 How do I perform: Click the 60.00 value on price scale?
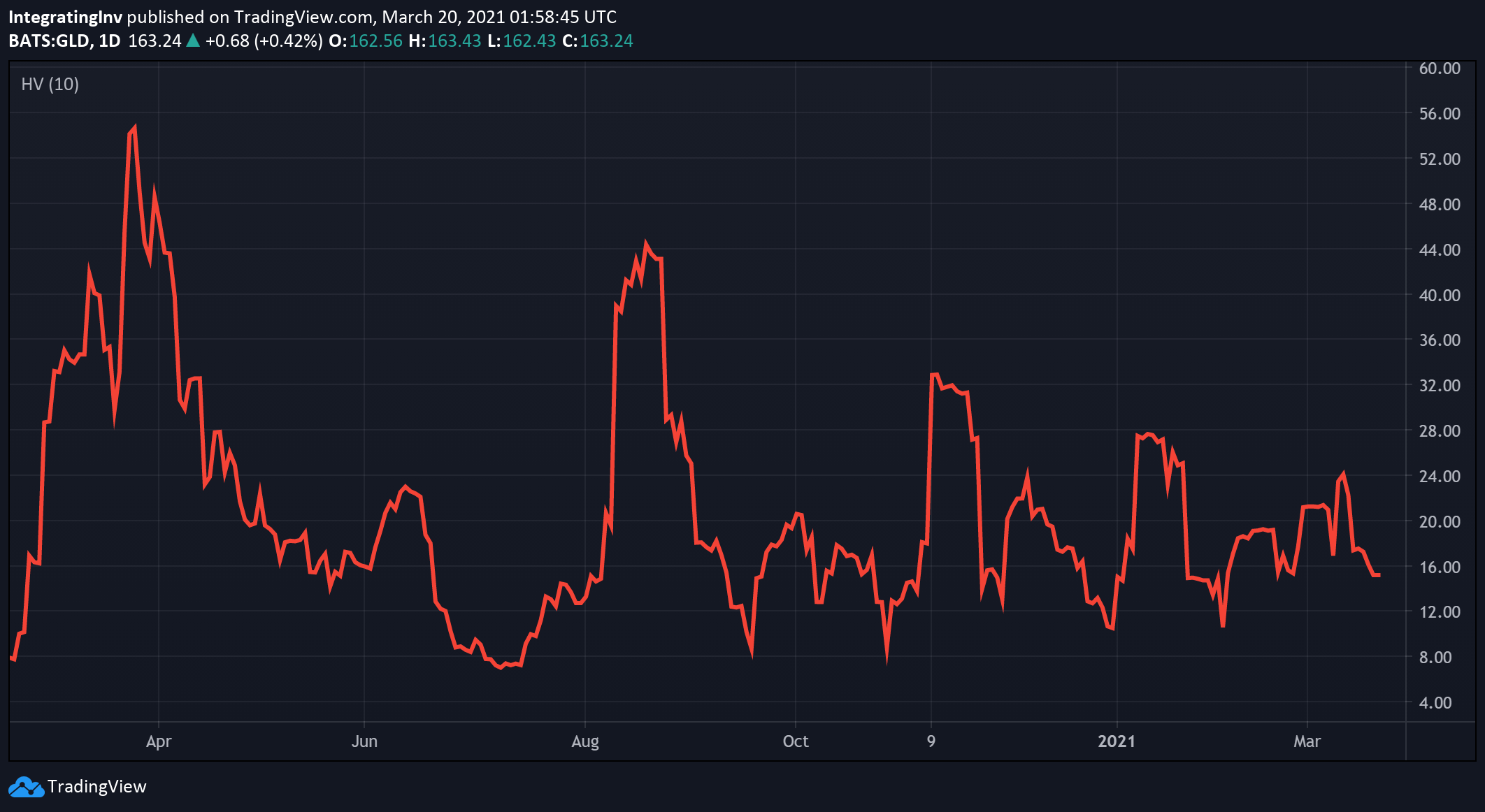1440,68
